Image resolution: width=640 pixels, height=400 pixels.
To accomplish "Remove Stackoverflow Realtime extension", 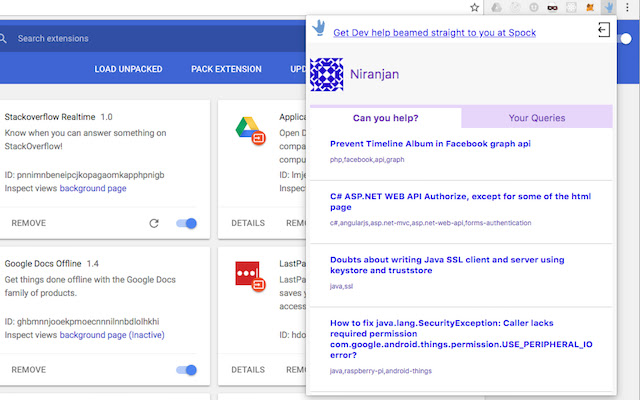I will tap(29, 223).
